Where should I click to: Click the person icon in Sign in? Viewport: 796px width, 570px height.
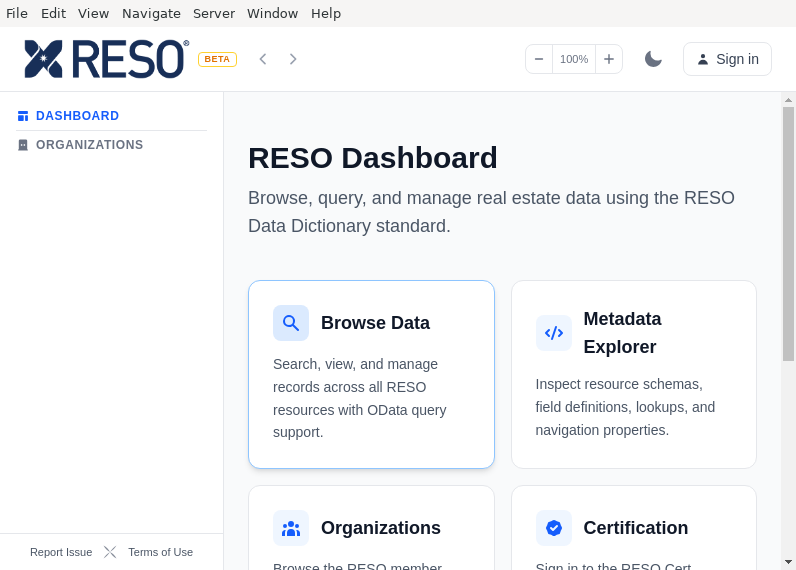click(703, 59)
